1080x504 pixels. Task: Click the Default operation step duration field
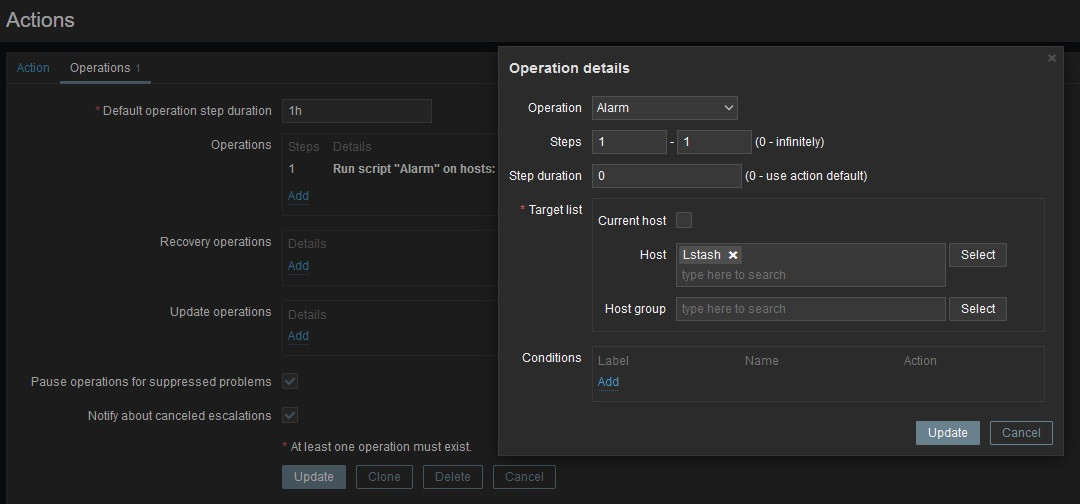pyautogui.click(x=356, y=111)
